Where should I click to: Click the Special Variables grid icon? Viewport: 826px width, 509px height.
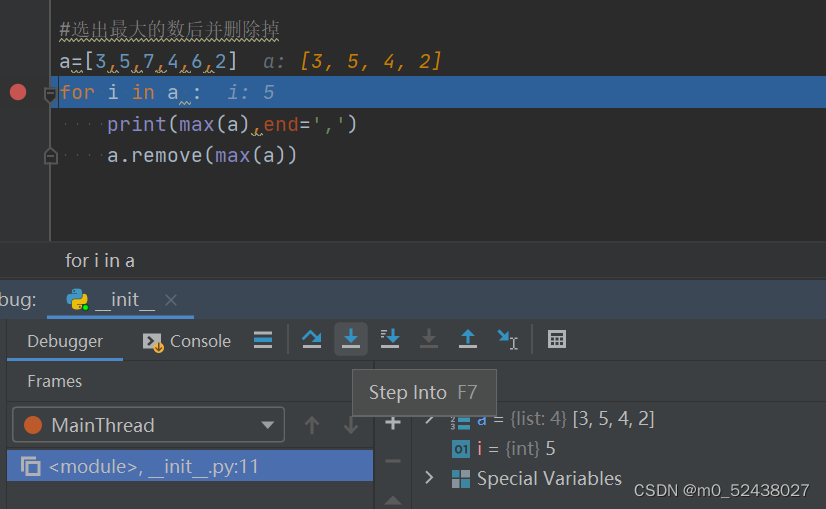461,479
